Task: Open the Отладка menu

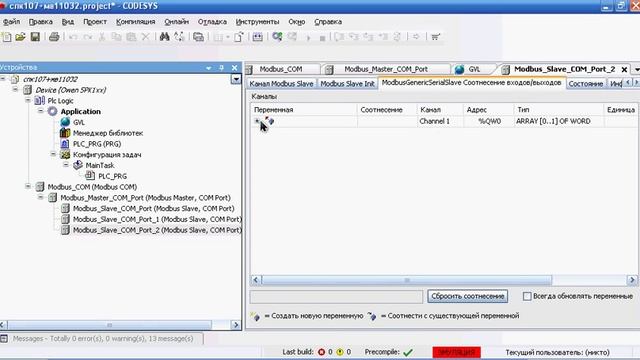Action: (212, 22)
